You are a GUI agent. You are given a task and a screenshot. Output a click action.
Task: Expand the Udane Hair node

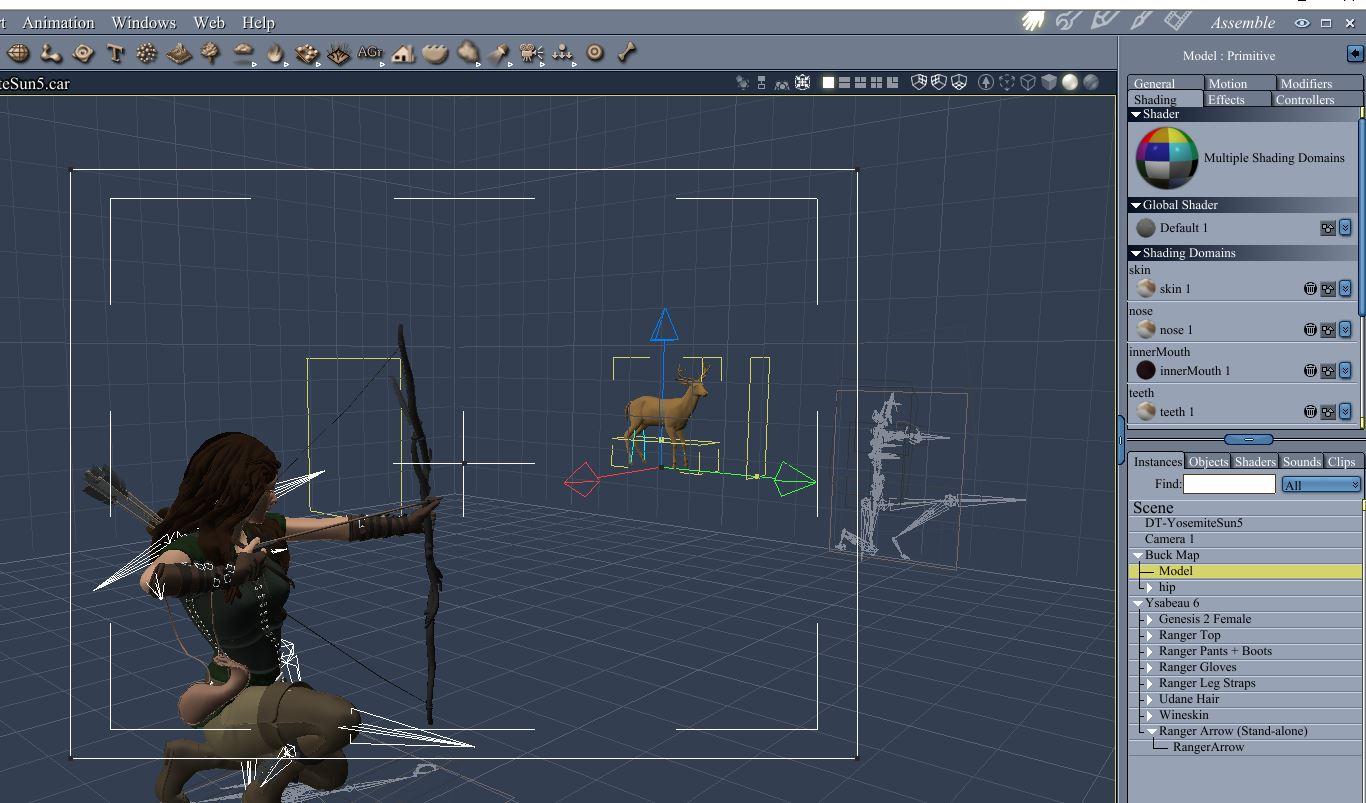1150,700
